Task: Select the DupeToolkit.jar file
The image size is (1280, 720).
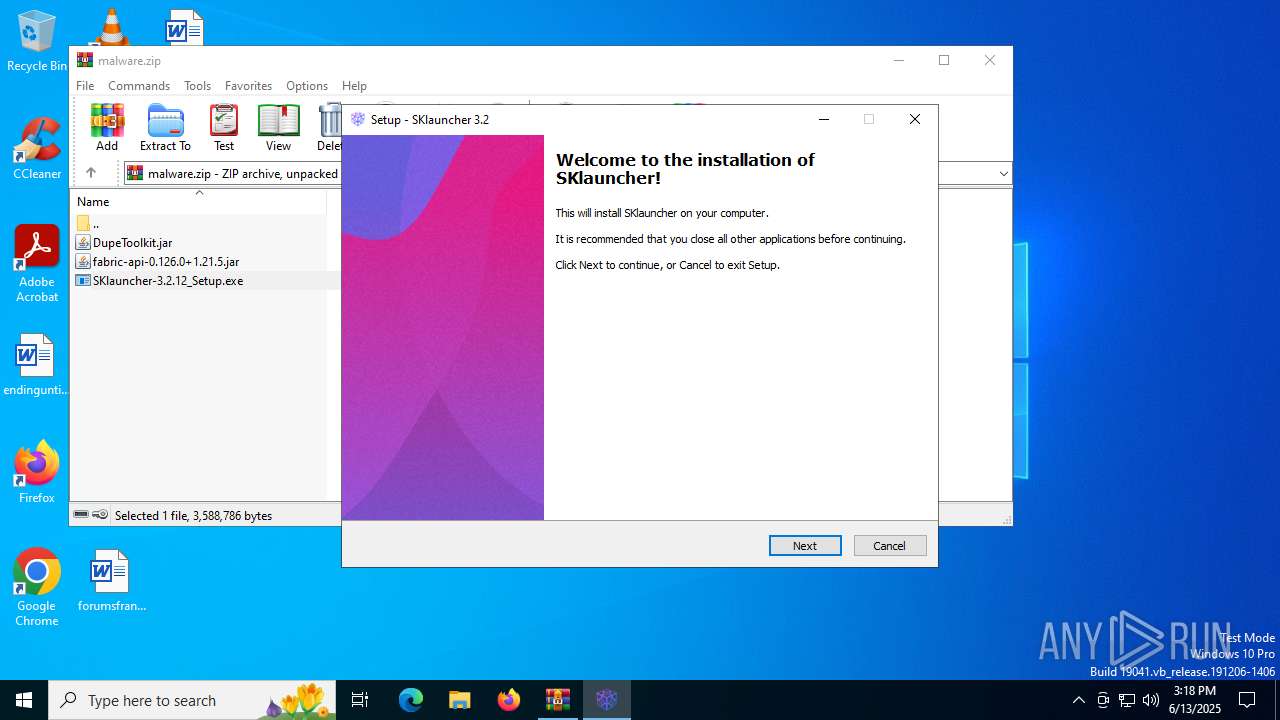Action: tap(132, 242)
